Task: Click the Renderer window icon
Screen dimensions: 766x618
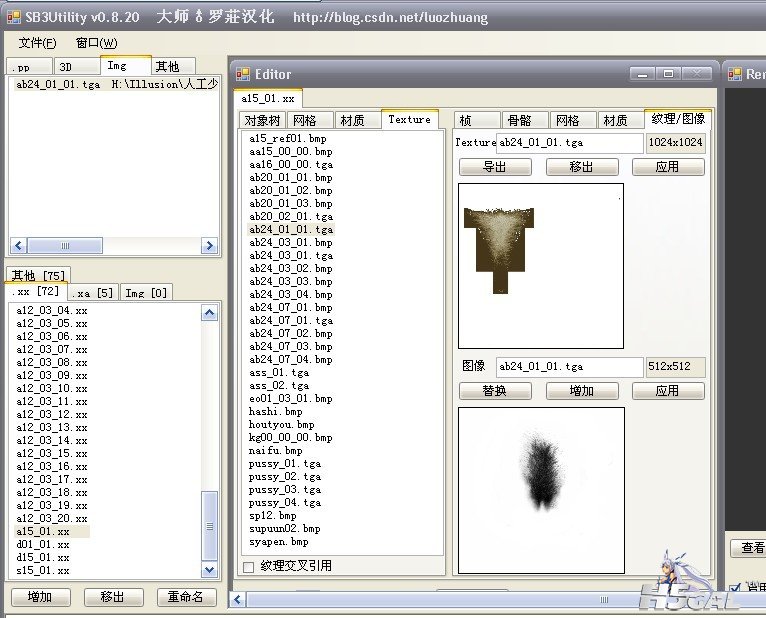Action: point(735,74)
